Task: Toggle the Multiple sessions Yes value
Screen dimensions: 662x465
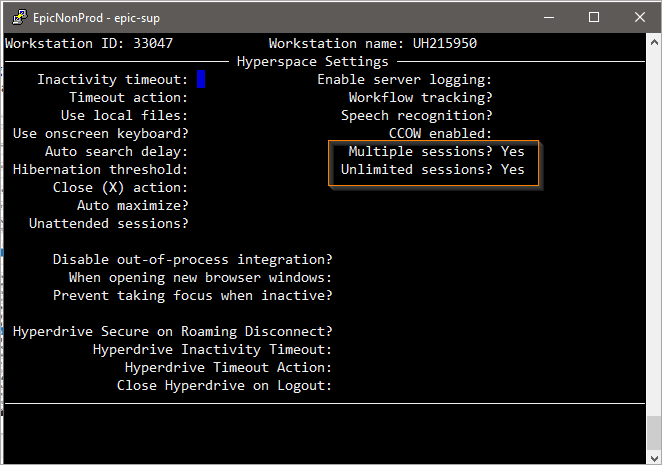Action: pyautogui.click(x=512, y=151)
